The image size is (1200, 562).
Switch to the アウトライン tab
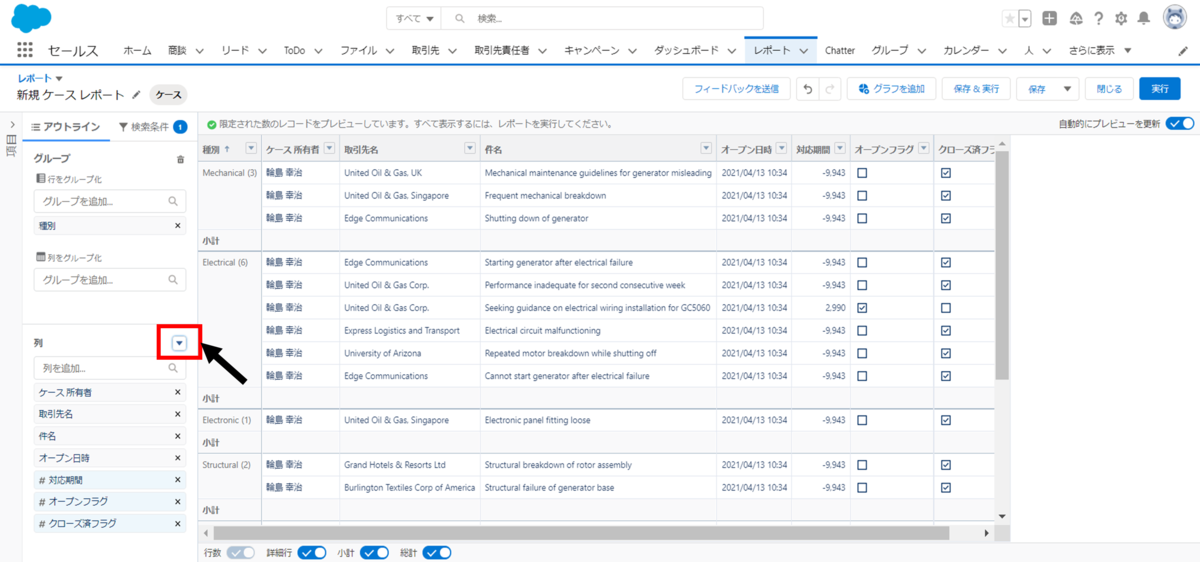pyautogui.click(x=66, y=127)
